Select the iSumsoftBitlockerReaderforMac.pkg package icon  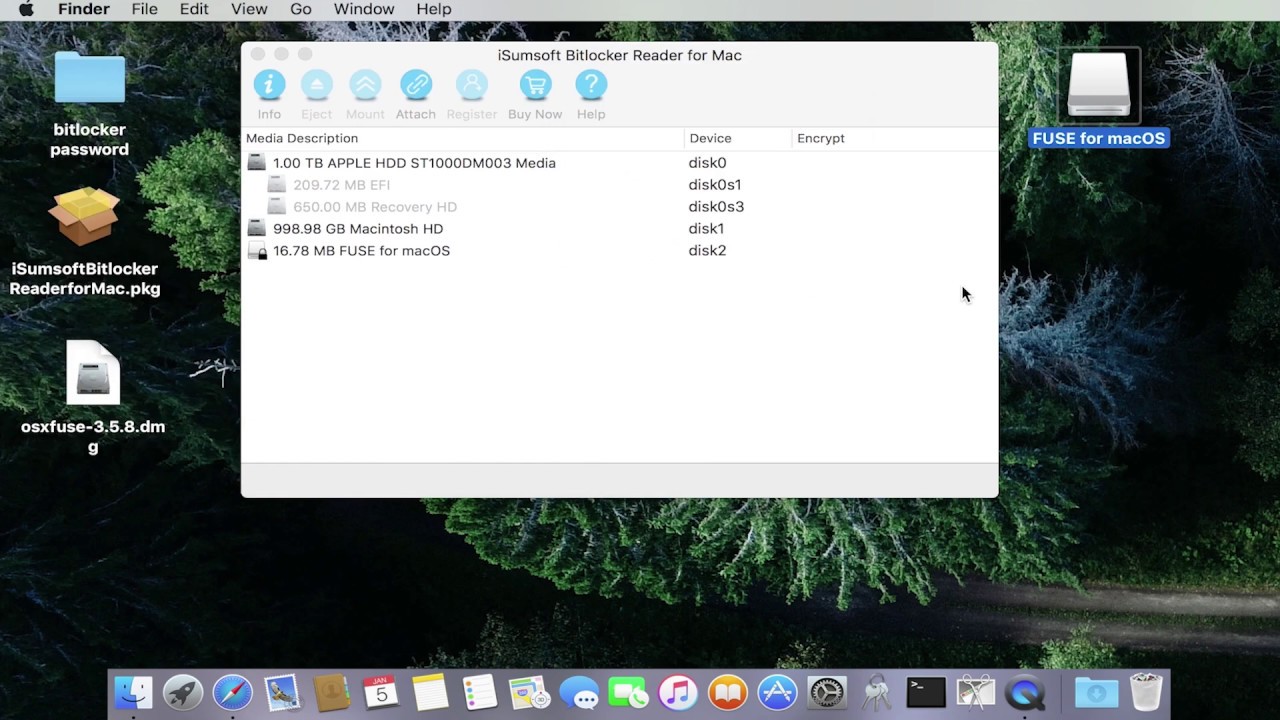click(85, 217)
